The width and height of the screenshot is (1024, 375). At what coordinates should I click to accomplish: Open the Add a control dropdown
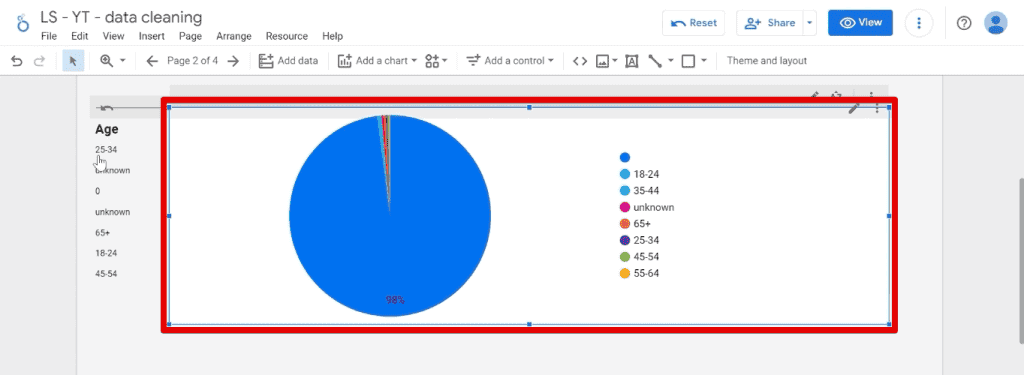pos(510,61)
